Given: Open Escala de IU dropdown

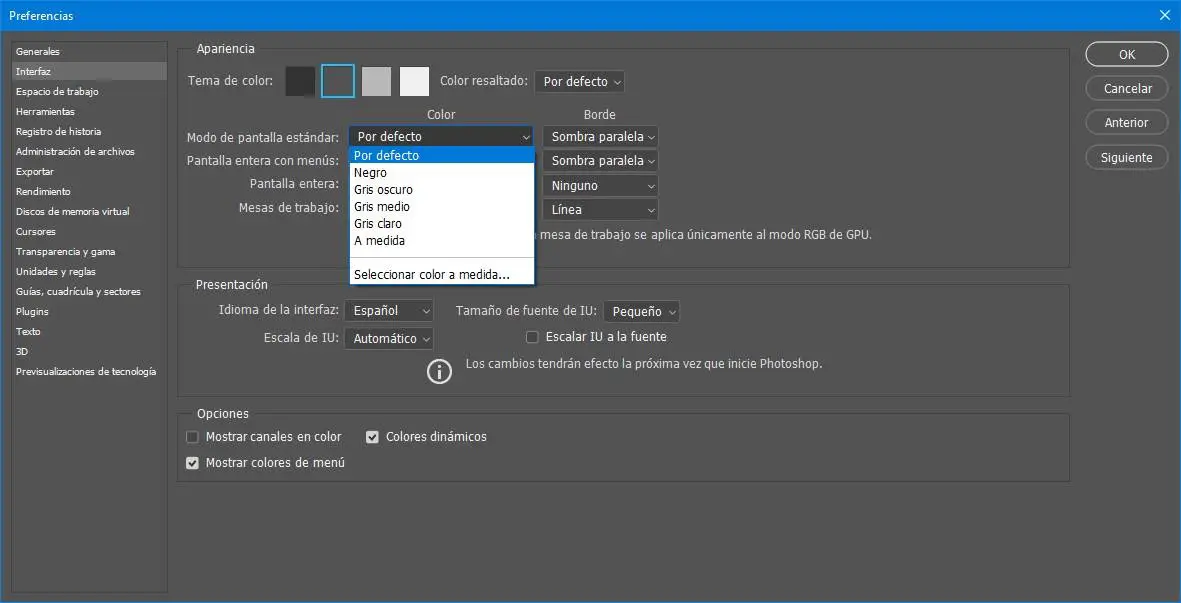Looking at the screenshot, I should 389,339.
